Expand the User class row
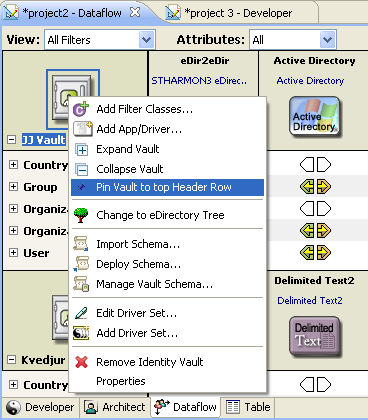Viewport: 368px width, 420px height. coord(13,253)
